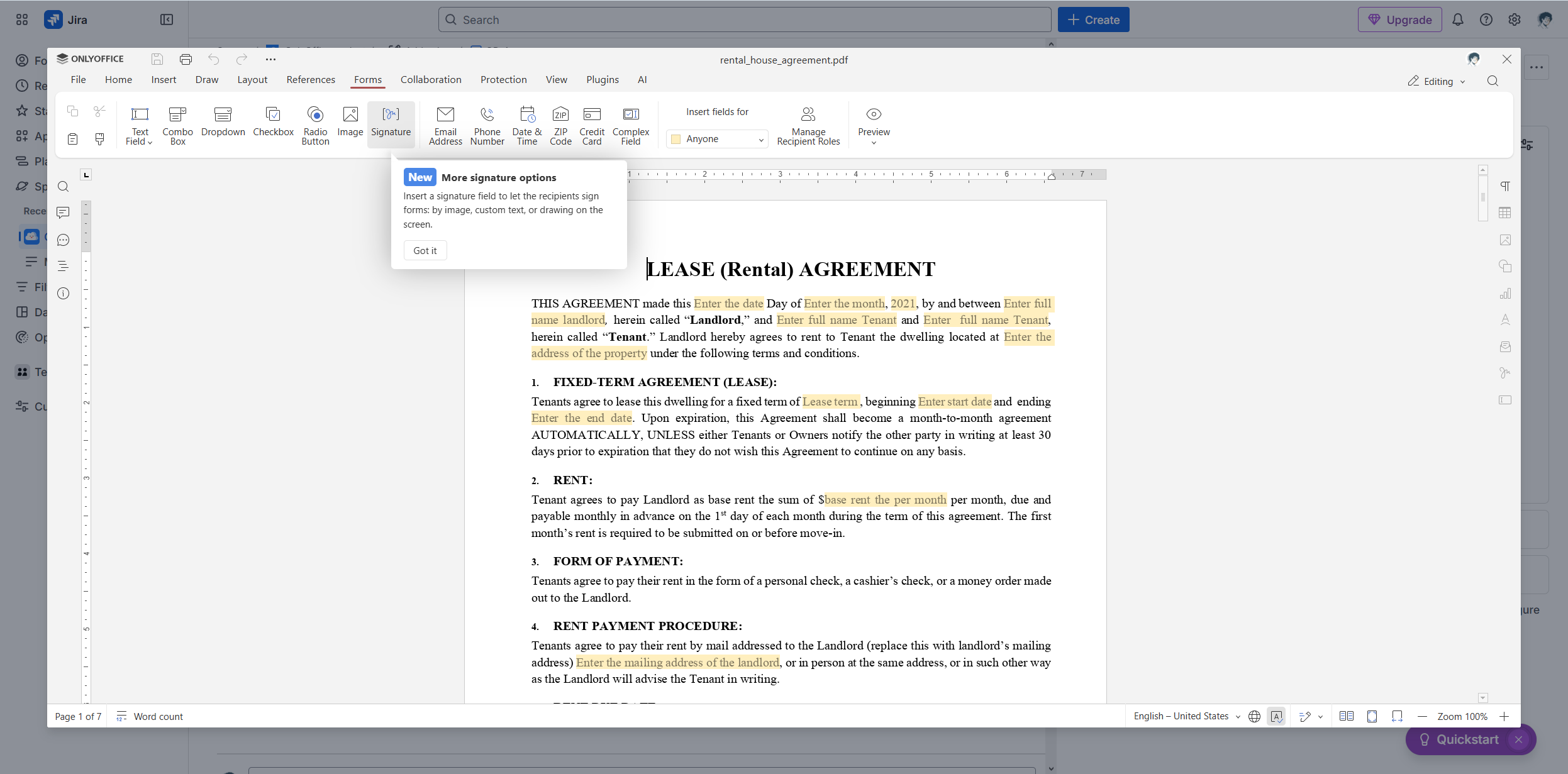1568x774 pixels.
Task: Switch to the Collaboration tab
Action: [x=430, y=79]
